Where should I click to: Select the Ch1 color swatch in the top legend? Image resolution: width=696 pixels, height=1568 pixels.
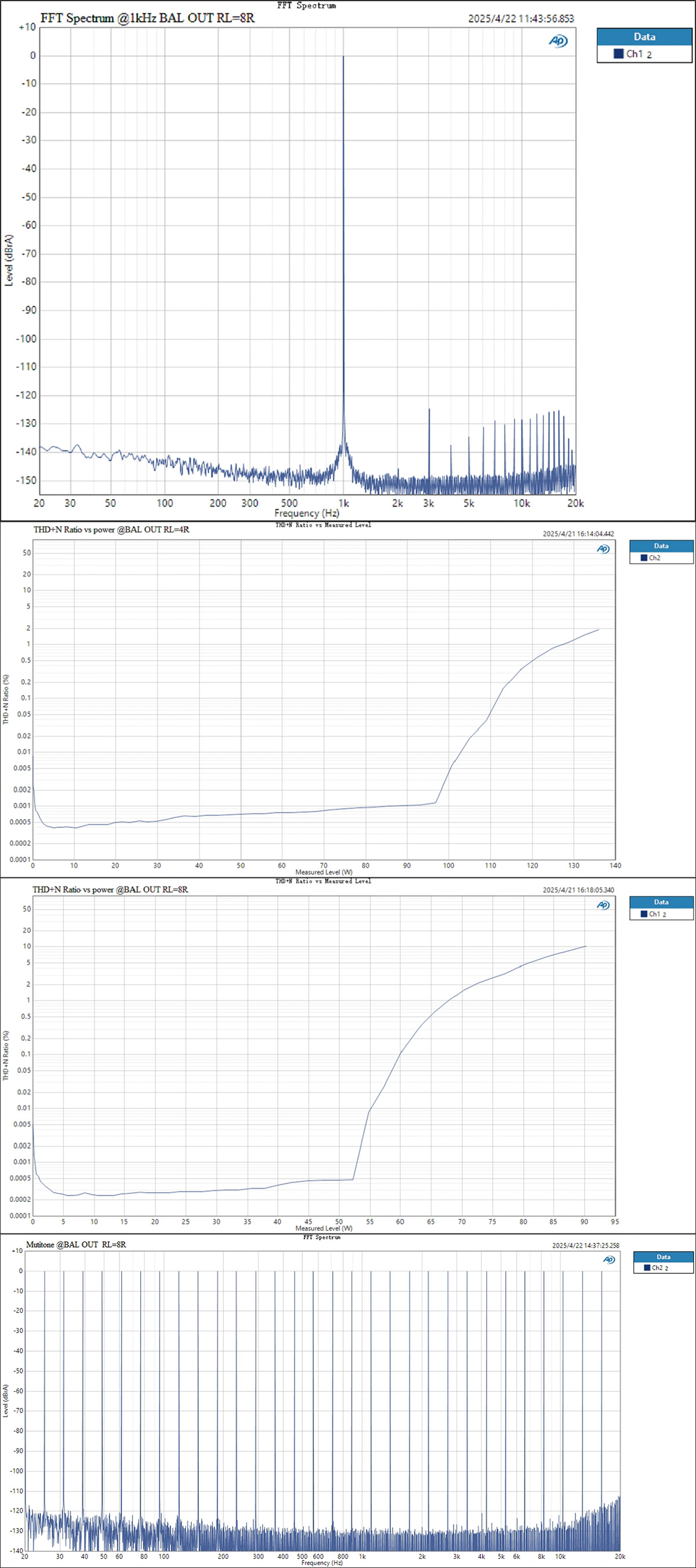(618, 54)
